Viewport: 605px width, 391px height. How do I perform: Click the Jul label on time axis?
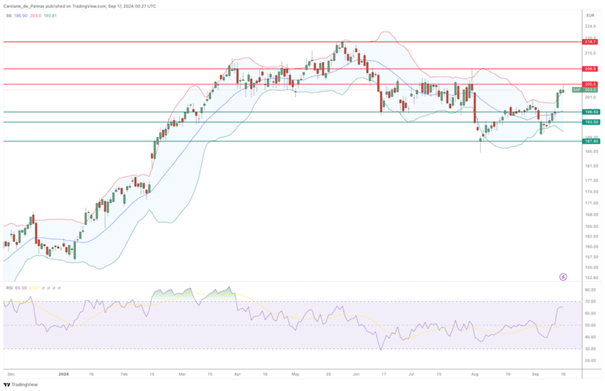click(x=411, y=374)
